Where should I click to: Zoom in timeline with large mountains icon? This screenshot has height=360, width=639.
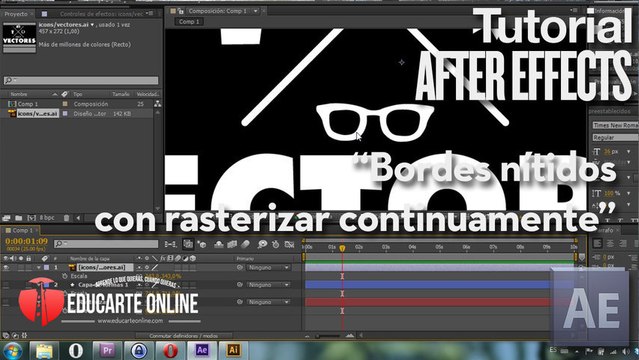(350, 336)
